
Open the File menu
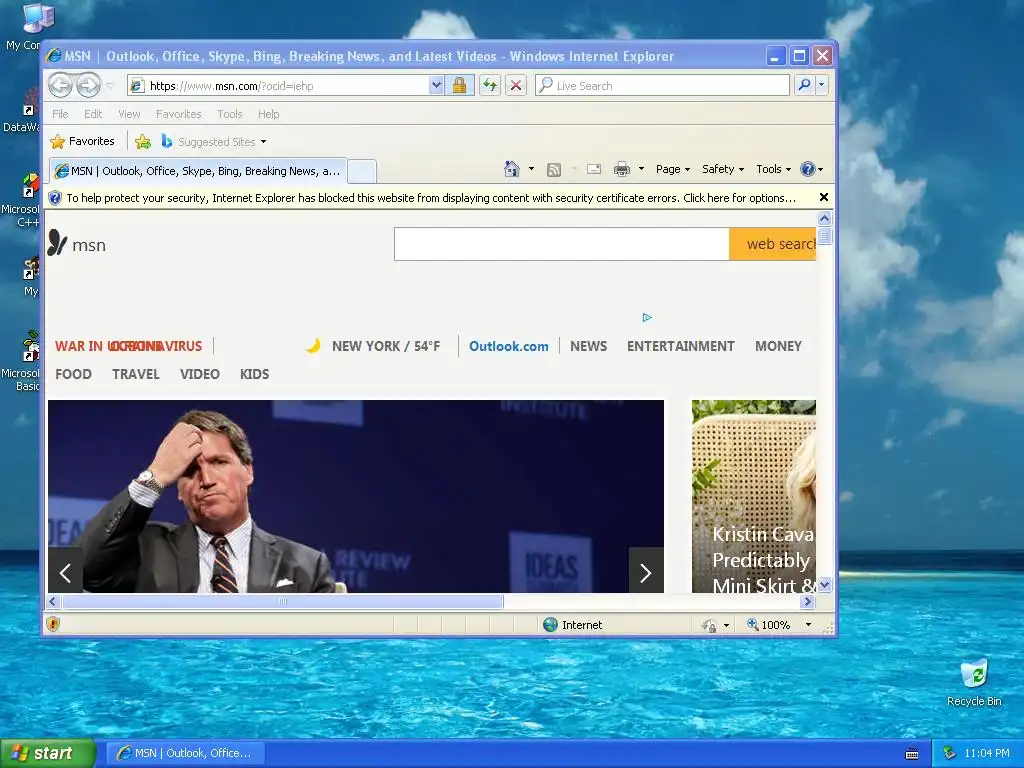pyautogui.click(x=60, y=114)
